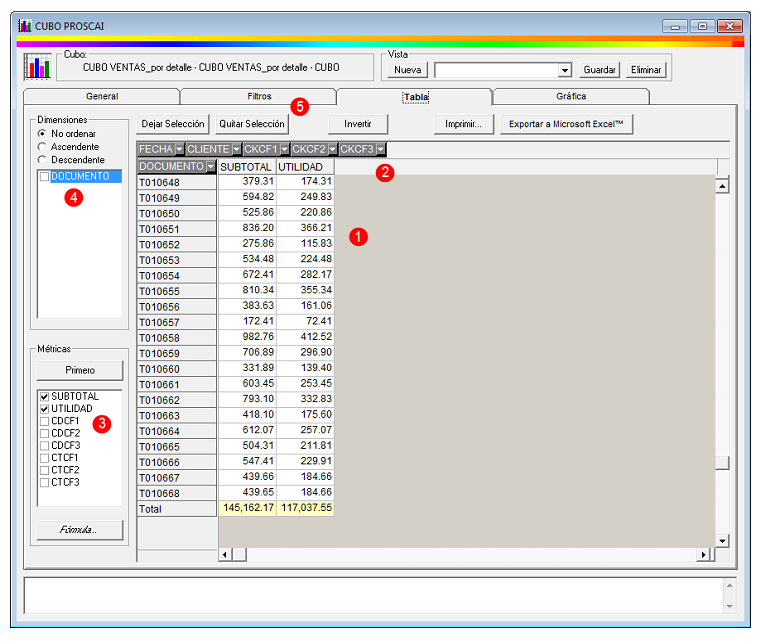Select row T010655
Image resolution: width=763 pixels, height=642 pixels.
click(177, 292)
